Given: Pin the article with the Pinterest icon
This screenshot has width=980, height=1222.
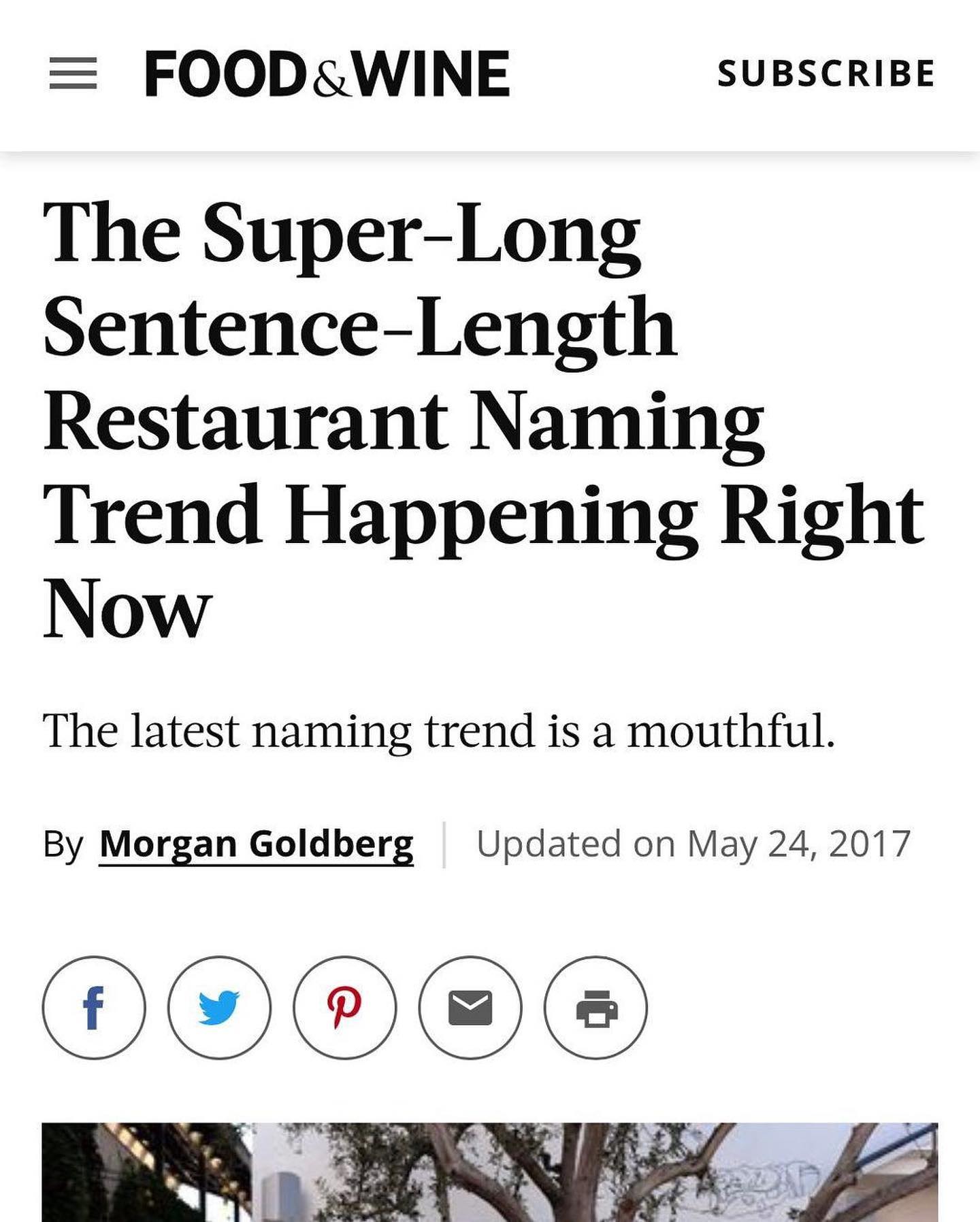Looking at the screenshot, I should point(344,1007).
